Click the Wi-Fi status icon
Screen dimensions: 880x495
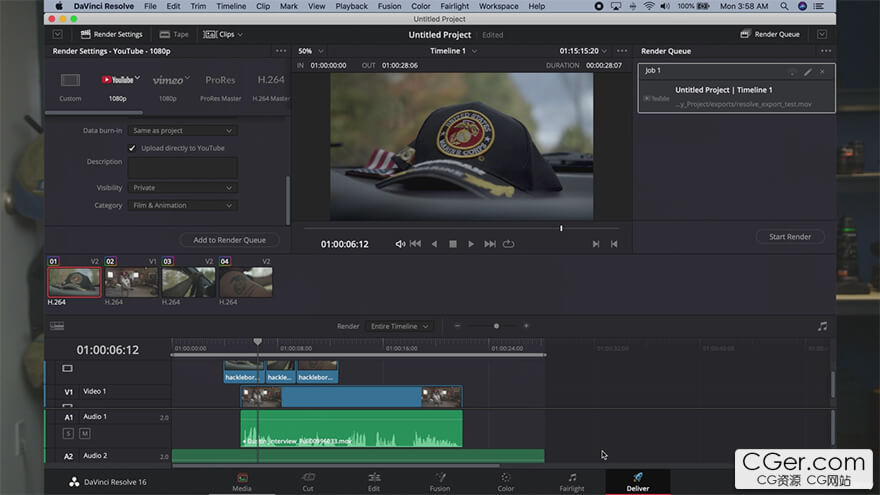[649, 6]
